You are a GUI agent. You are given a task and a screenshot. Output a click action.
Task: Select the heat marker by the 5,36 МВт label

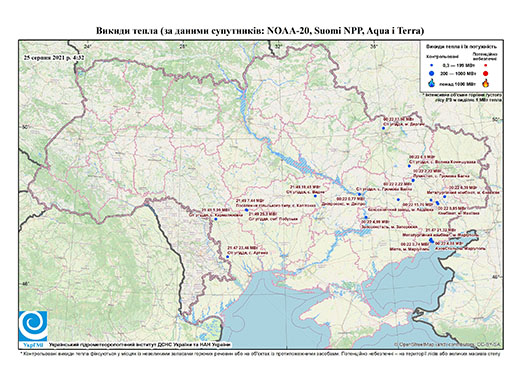pyautogui.click(x=216, y=219)
